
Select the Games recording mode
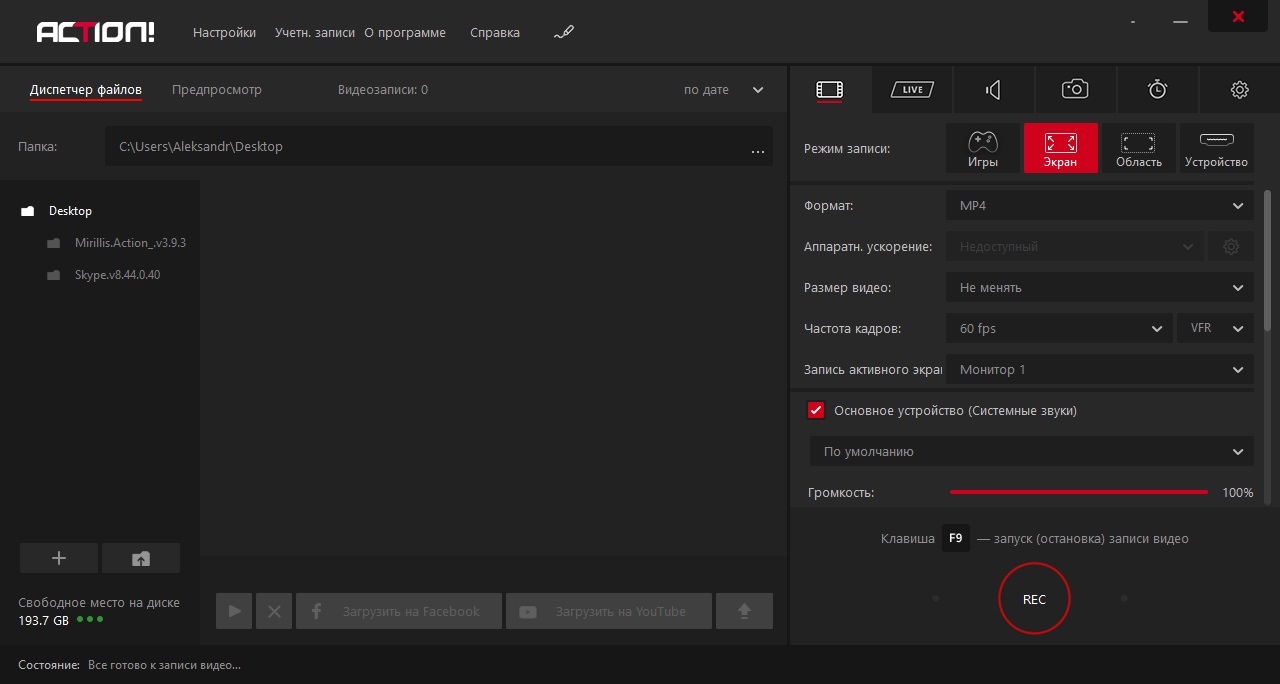pyautogui.click(x=983, y=148)
